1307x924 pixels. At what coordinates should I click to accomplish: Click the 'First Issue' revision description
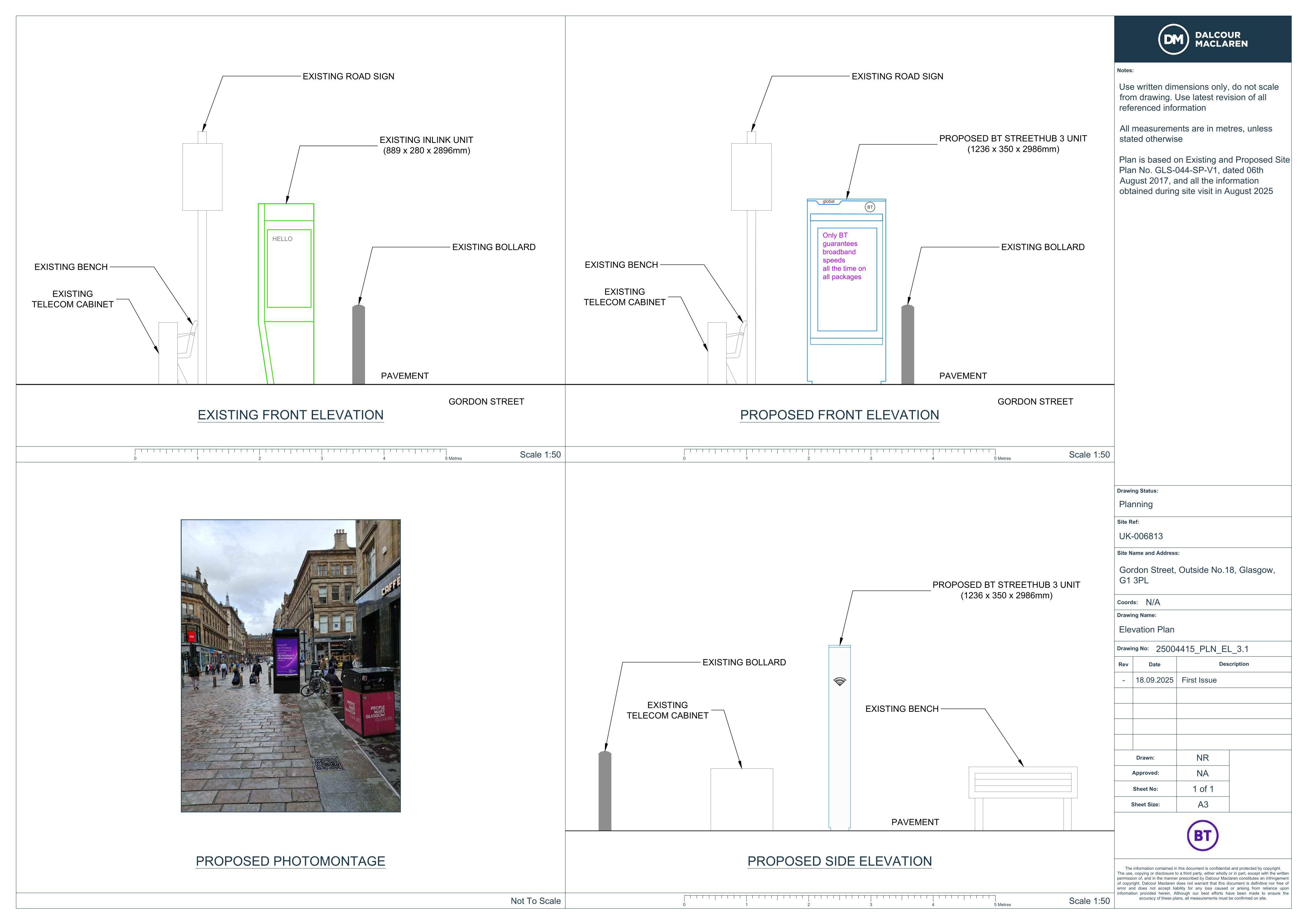click(1199, 680)
